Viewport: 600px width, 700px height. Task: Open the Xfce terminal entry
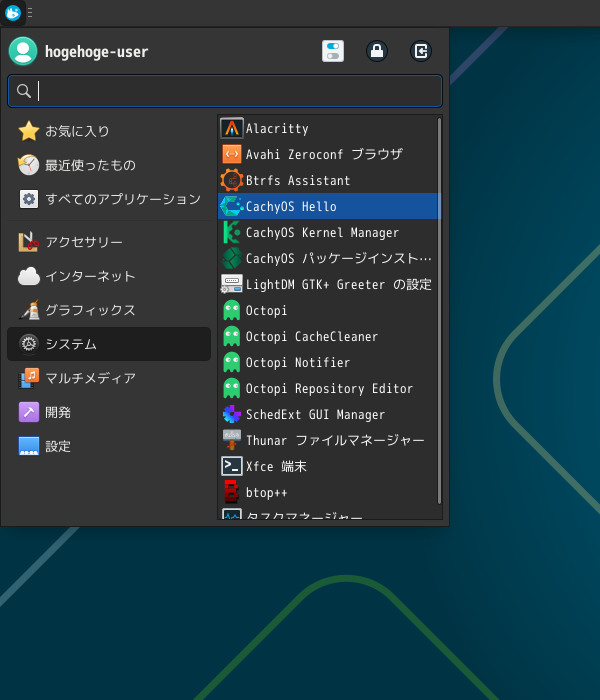coord(276,466)
